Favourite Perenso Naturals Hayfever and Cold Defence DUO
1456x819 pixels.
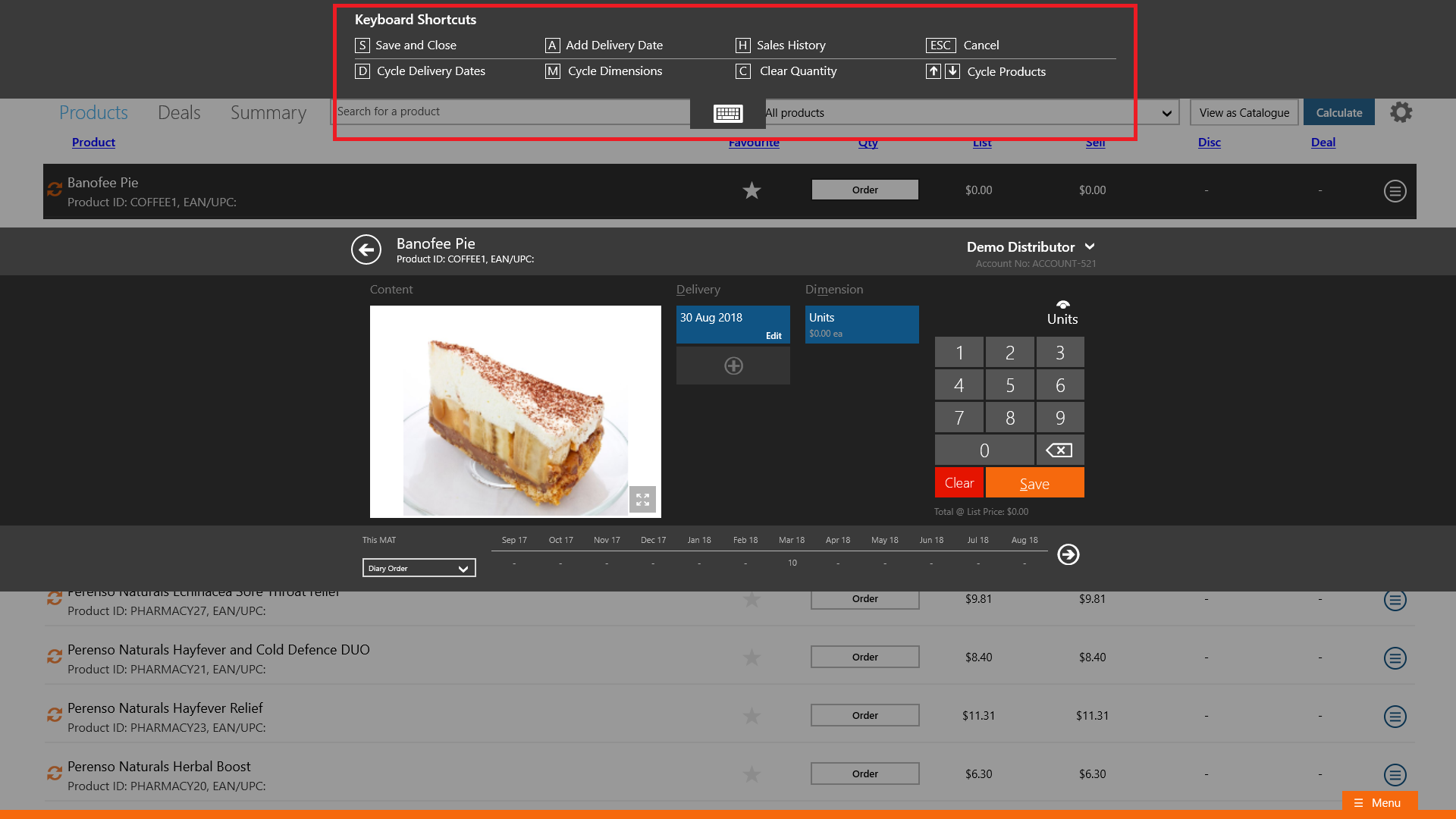tap(752, 657)
